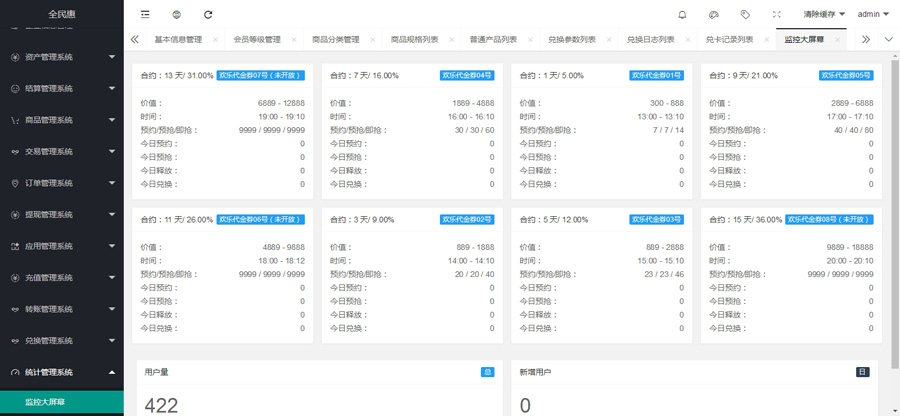The height and width of the screenshot is (416, 900).
Task: Open the 清除缓存 dropdown
Action: (x=824, y=15)
